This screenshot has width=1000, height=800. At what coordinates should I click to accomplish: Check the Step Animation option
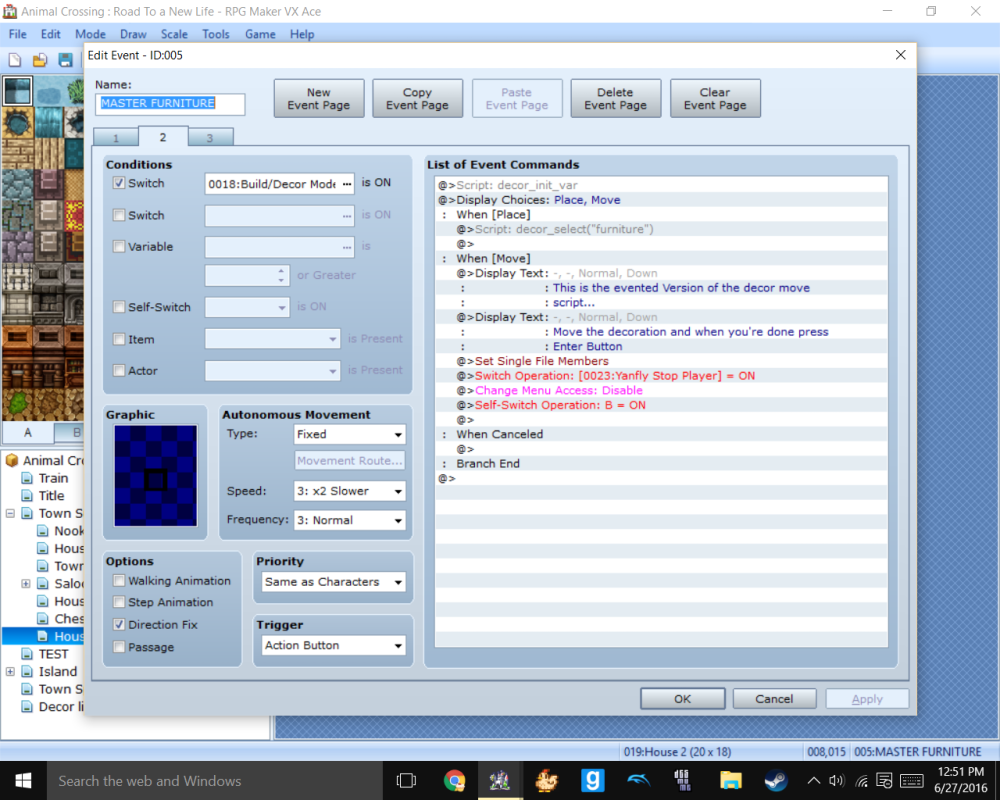click(119, 602)
